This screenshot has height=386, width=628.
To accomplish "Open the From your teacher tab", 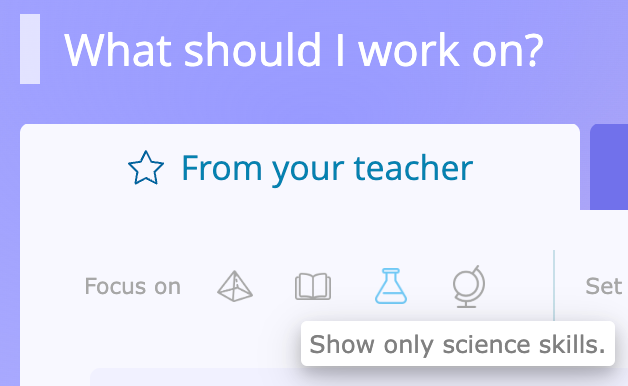I will 300,167.
